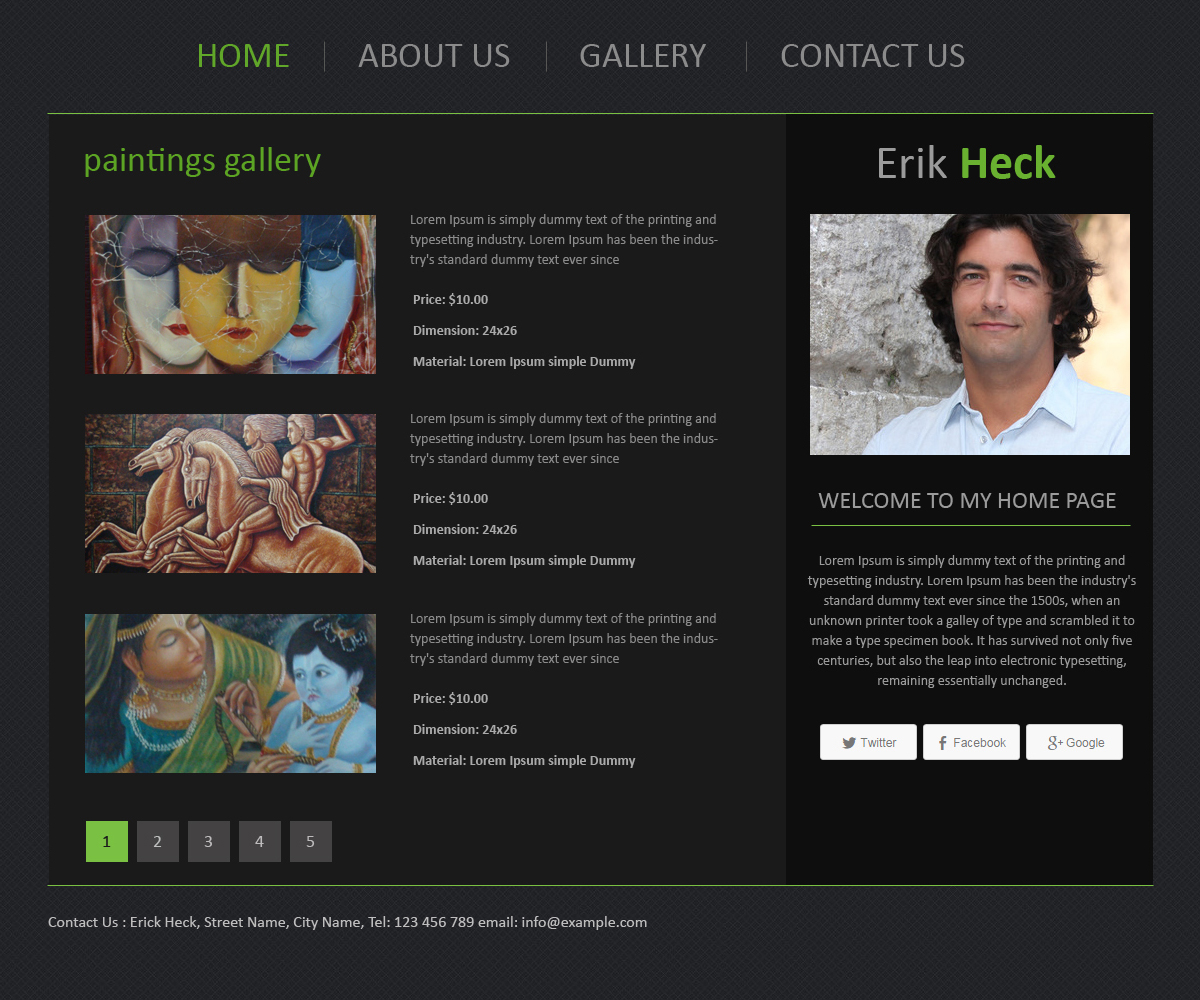
Task: Open the GALLERY navigation link
Action: coord(643,56)
